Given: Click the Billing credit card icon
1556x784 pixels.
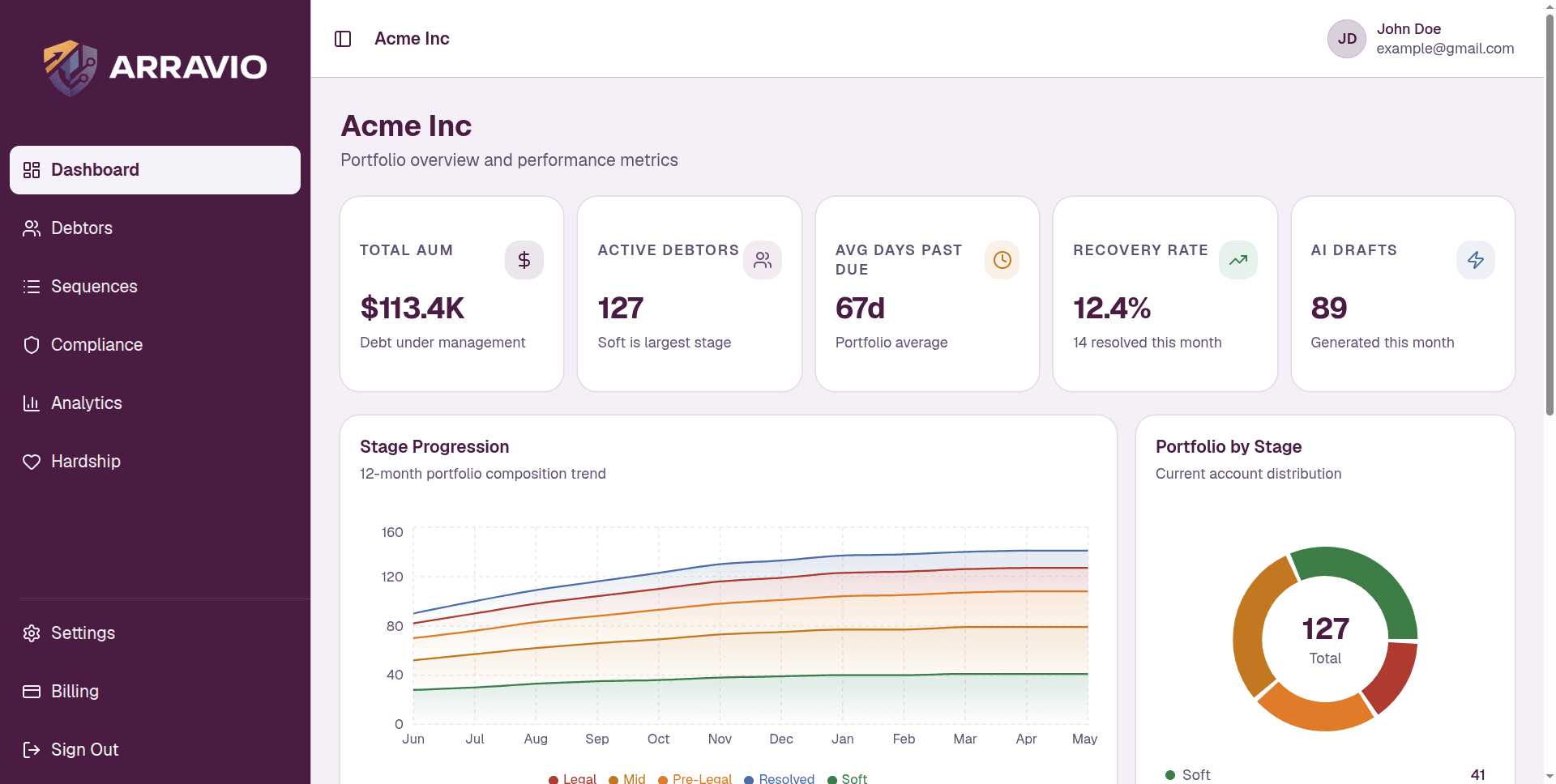Looking at the screenshot, I should 32,692.
